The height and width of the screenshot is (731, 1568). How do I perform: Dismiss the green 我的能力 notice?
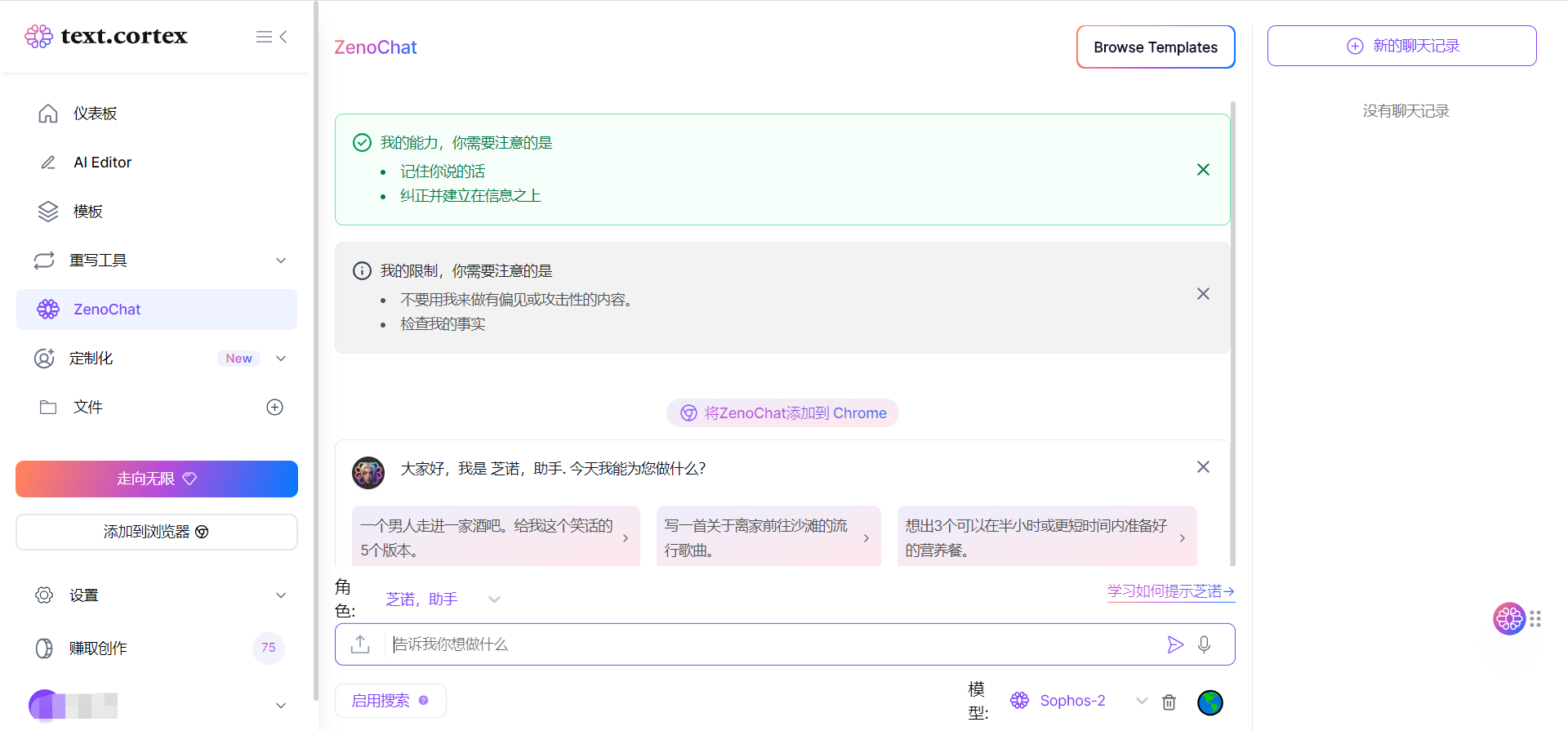(x=1203, y=170)
